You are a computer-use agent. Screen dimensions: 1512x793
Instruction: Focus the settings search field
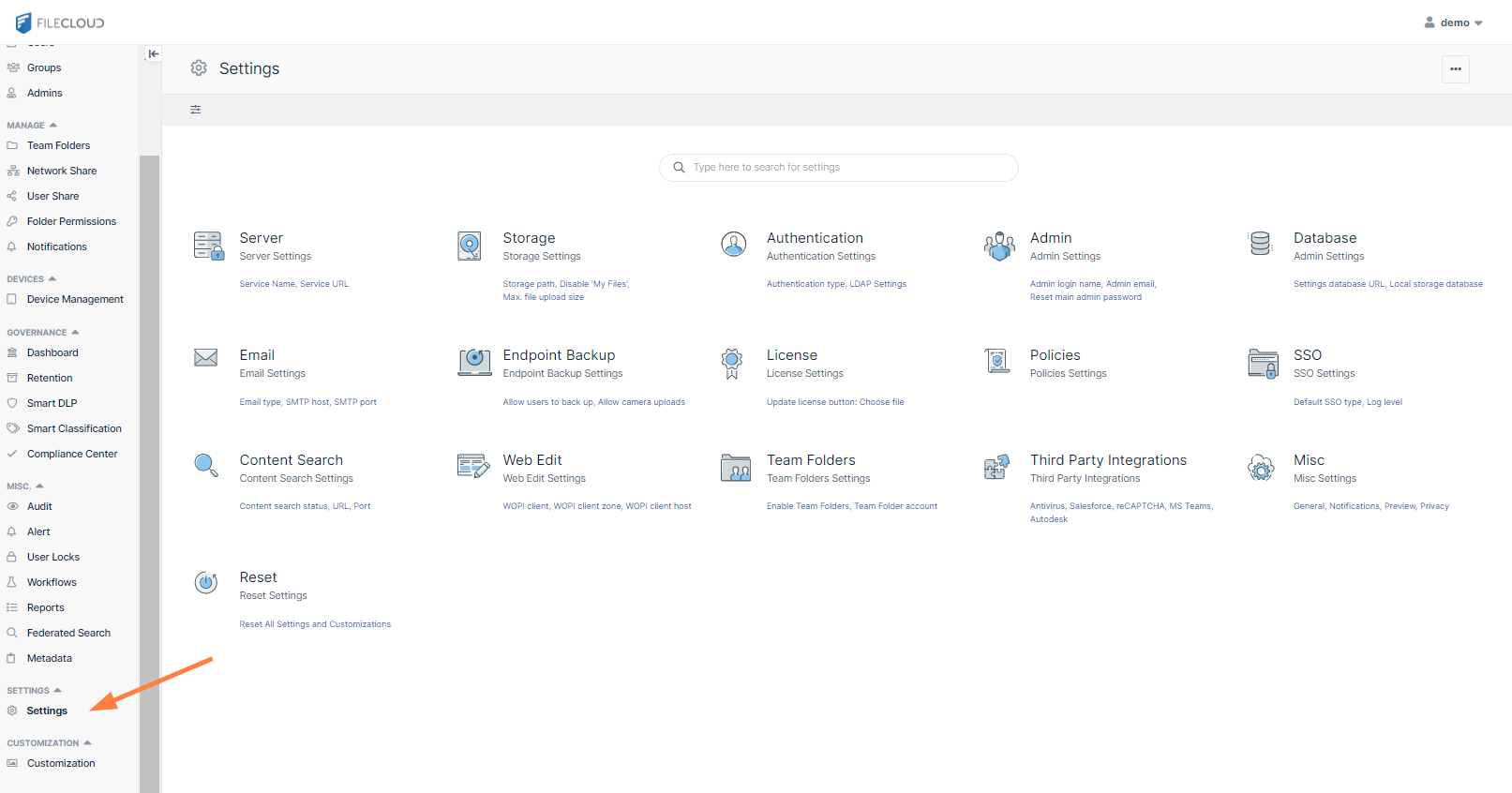(839, 168)
